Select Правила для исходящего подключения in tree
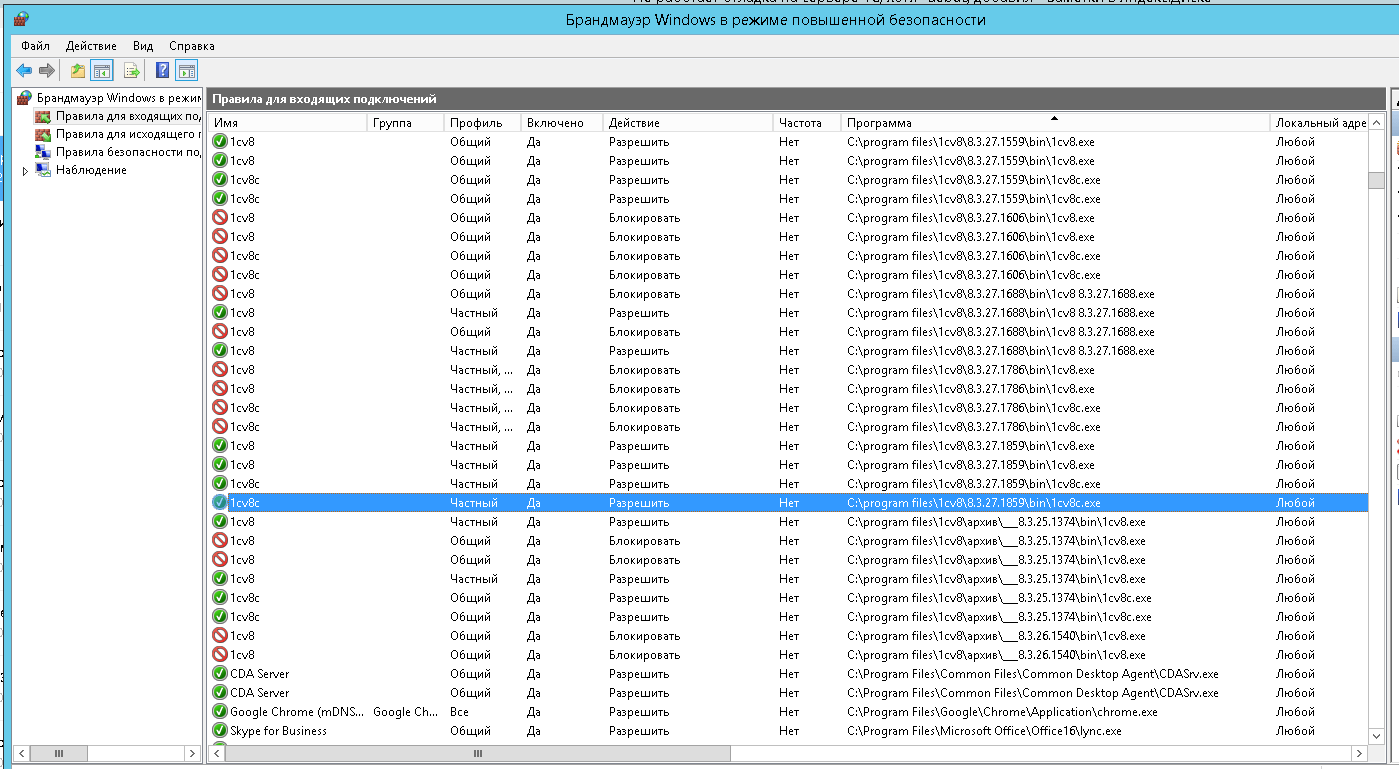Screen dimensions: 1399x769 [x=127, y=134]
